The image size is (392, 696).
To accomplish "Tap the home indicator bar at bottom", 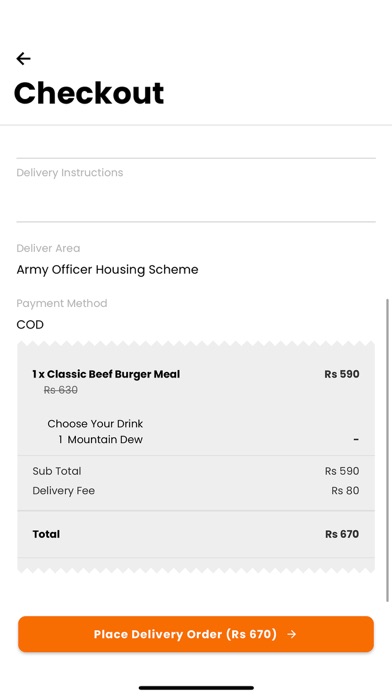I will [196, 688].
